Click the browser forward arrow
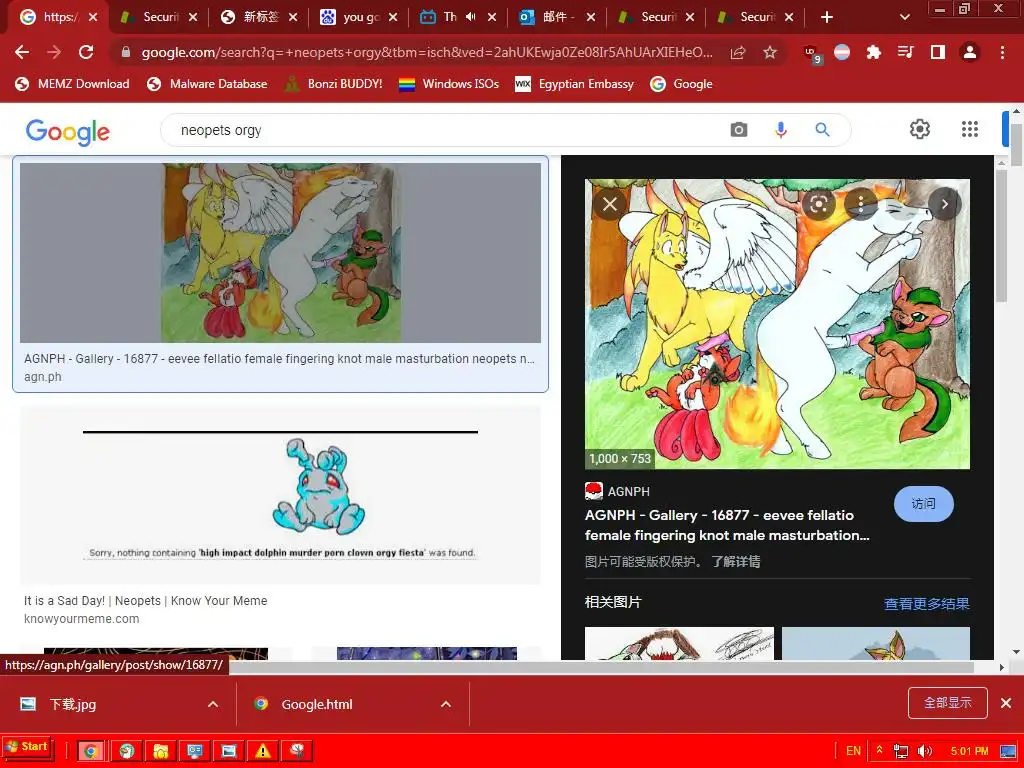The height and width of the screenshot is (768, 1024). pos(54,52)
